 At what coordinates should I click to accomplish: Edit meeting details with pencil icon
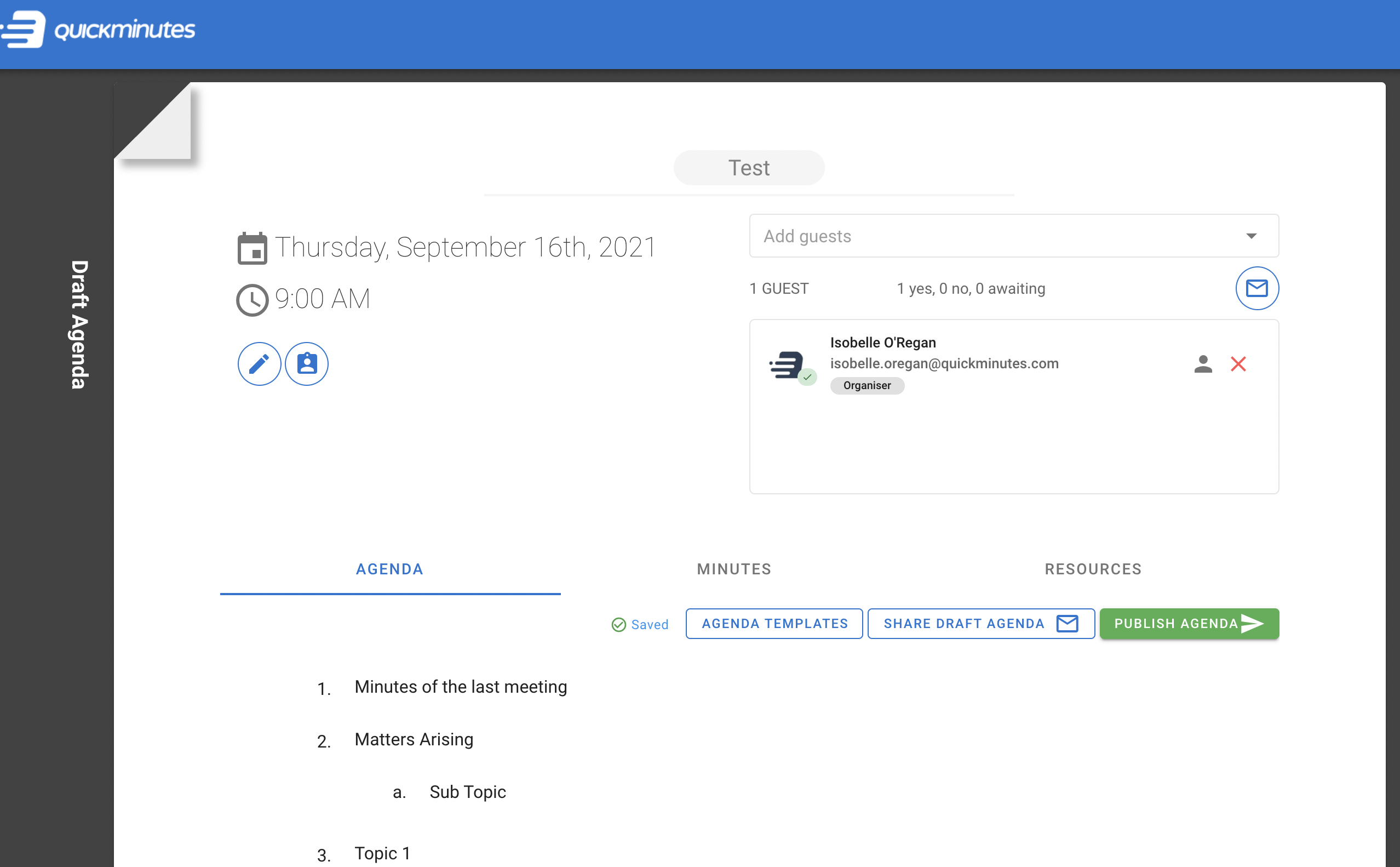pos(259,364)
